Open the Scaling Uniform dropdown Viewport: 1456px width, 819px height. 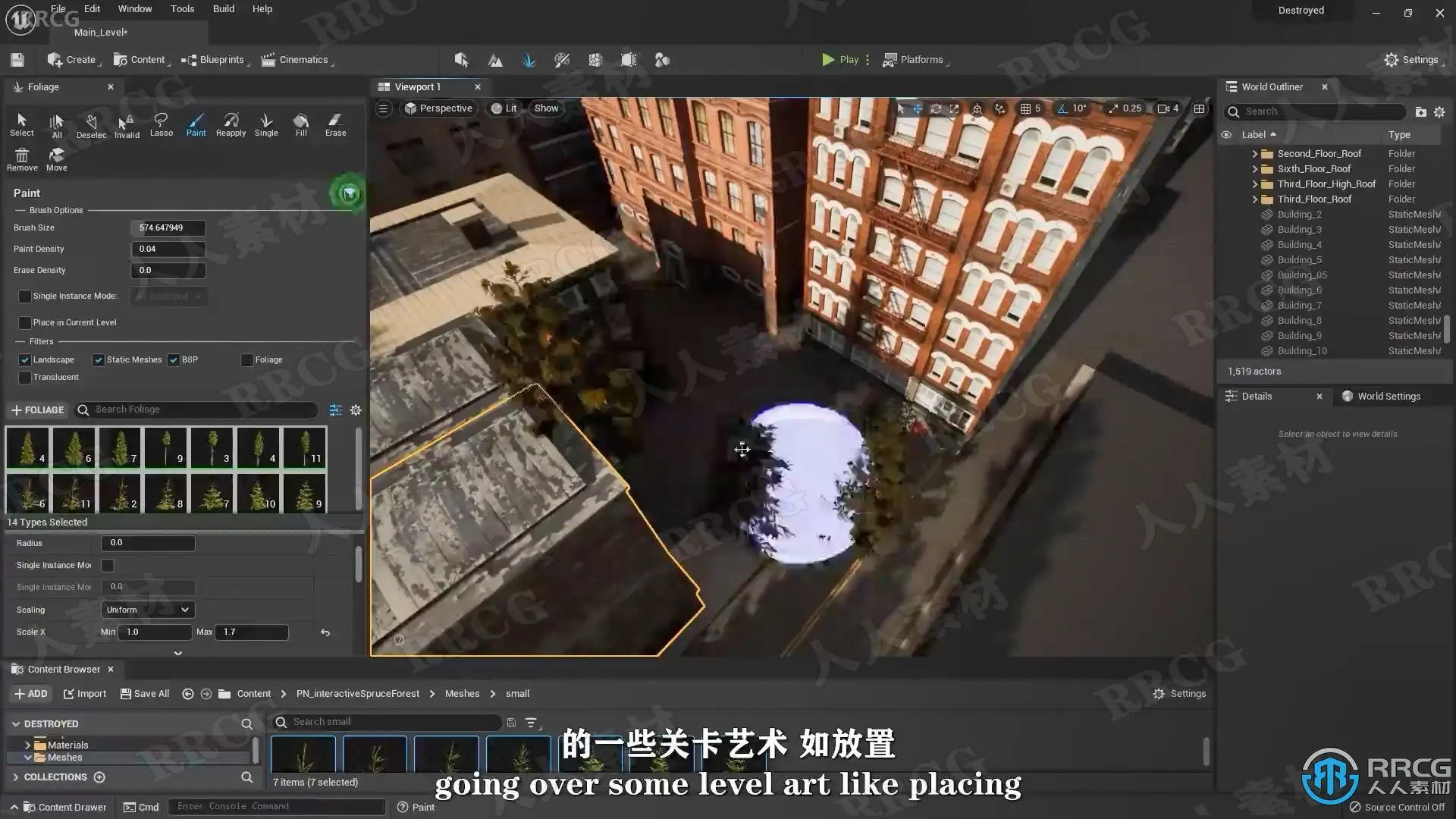[x=148, y=610]
